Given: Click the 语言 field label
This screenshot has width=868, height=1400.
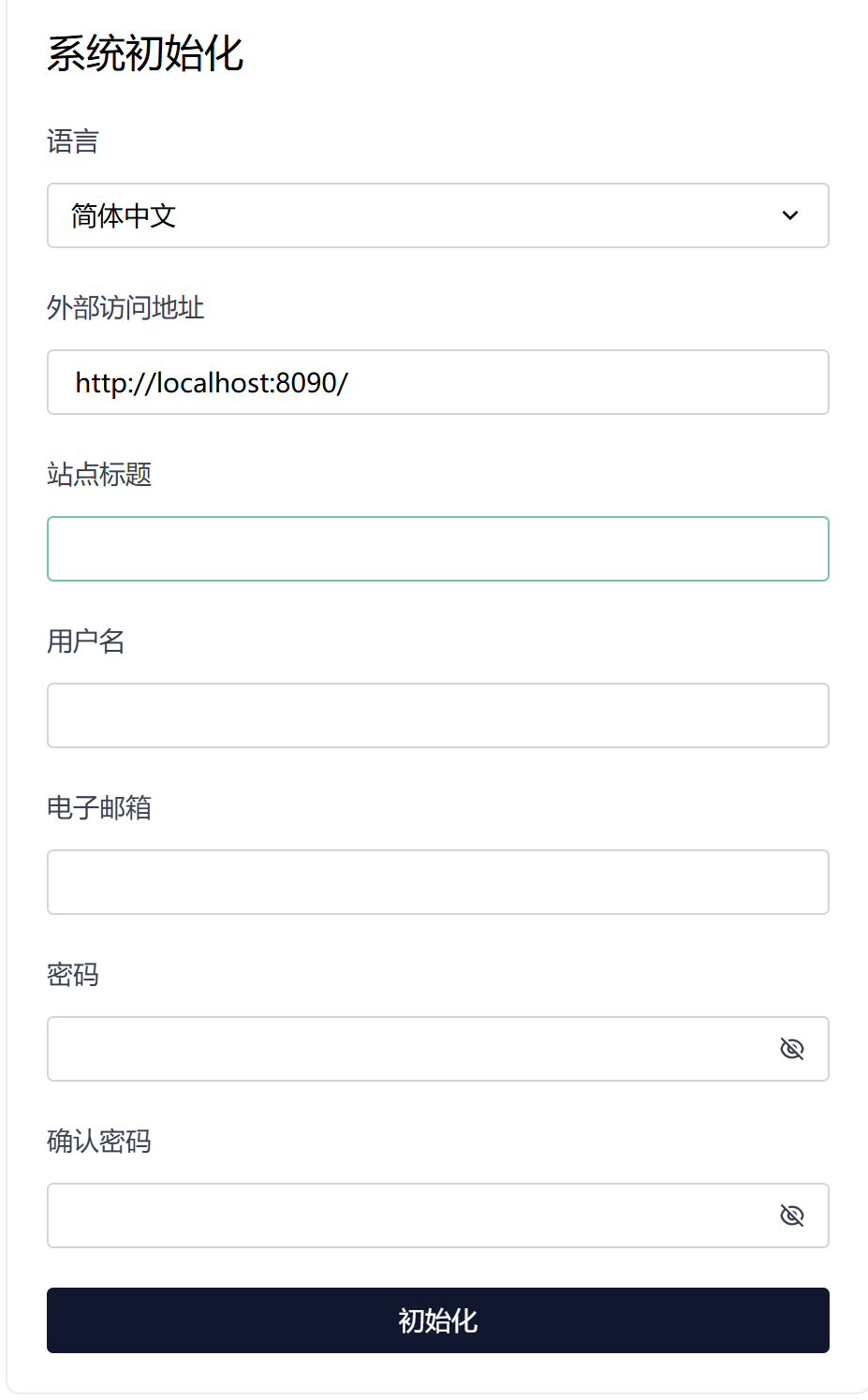Looking at the screenshot, I should click(x=73, y=141).
